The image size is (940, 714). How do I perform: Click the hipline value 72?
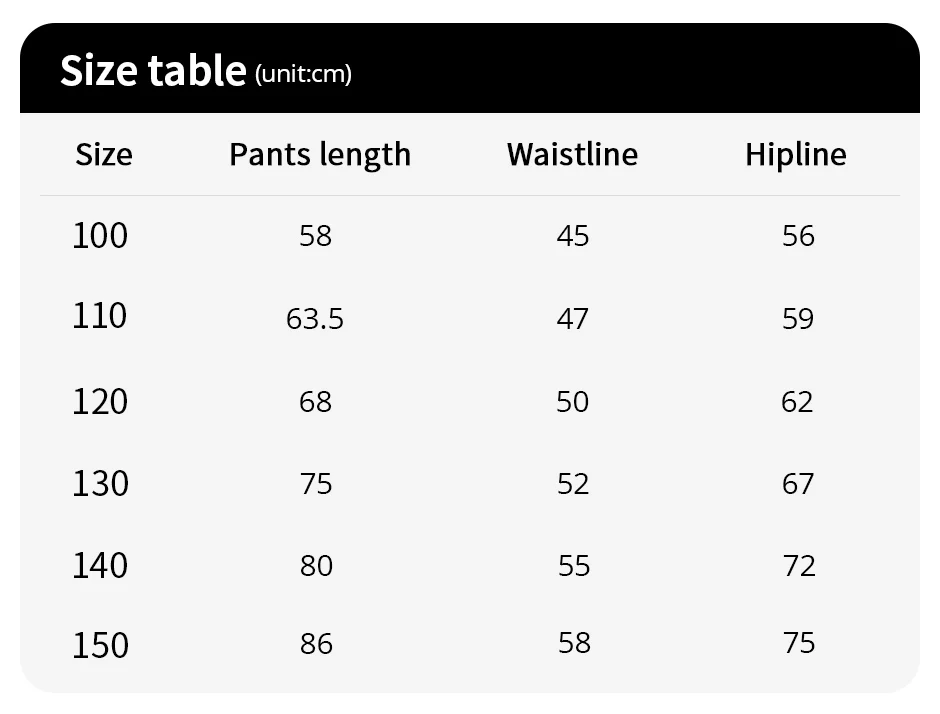pos(799,566)
